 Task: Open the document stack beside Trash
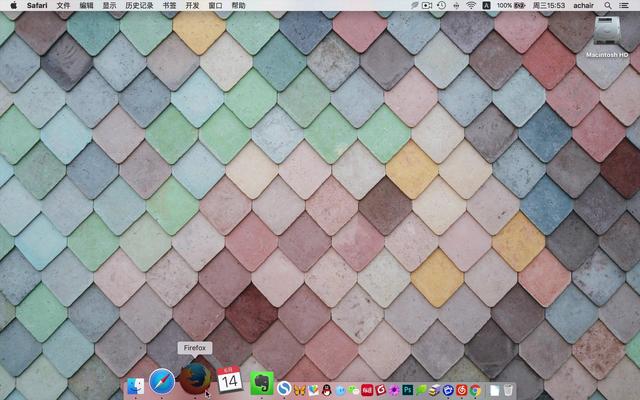(495, 390)
